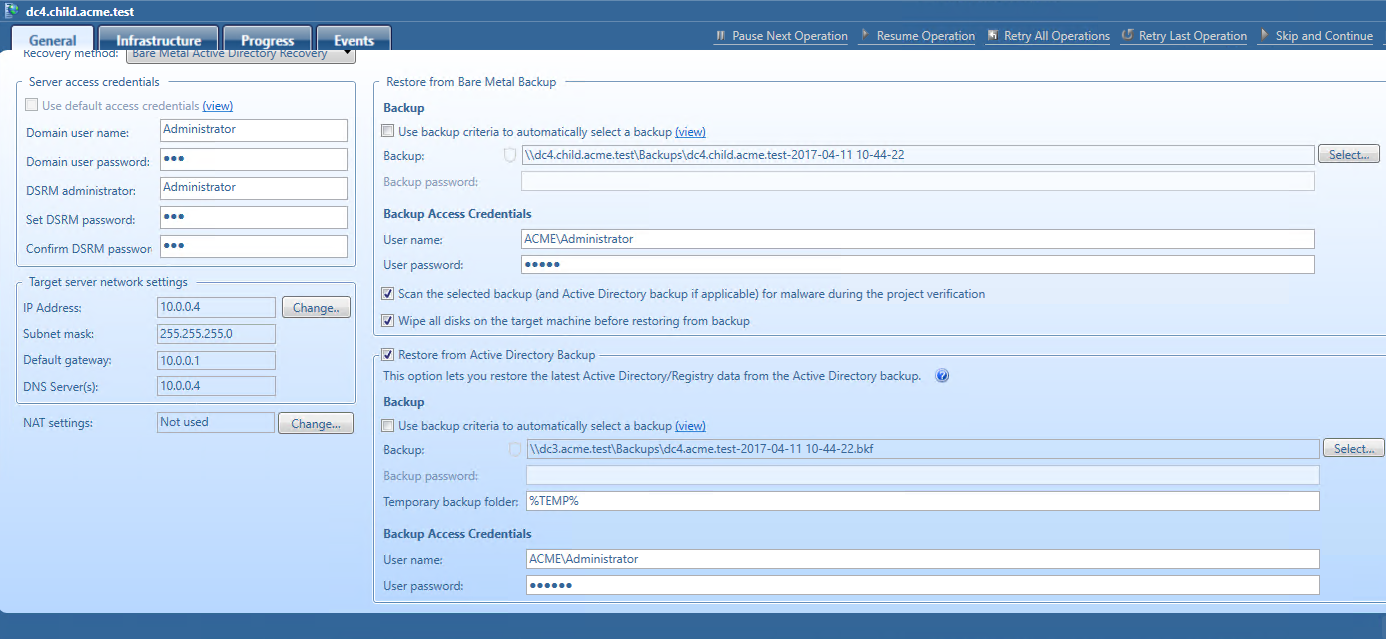Toggle Restore from Active Directory Backup checkbox
This screenshot has height=639, width=1386.
pyautogui.click(x=388, y=354)
